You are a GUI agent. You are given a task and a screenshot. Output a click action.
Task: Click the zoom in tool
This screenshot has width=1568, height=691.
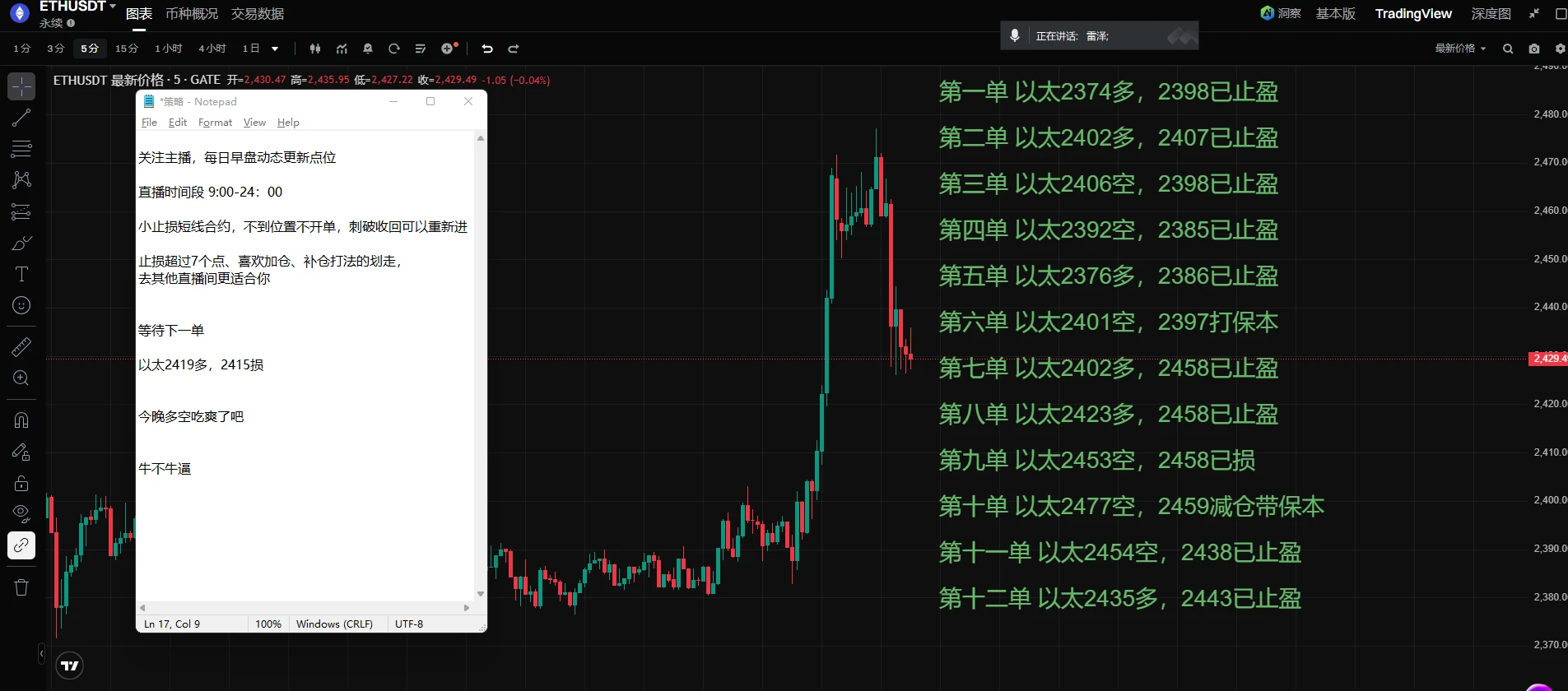[21, 378]
